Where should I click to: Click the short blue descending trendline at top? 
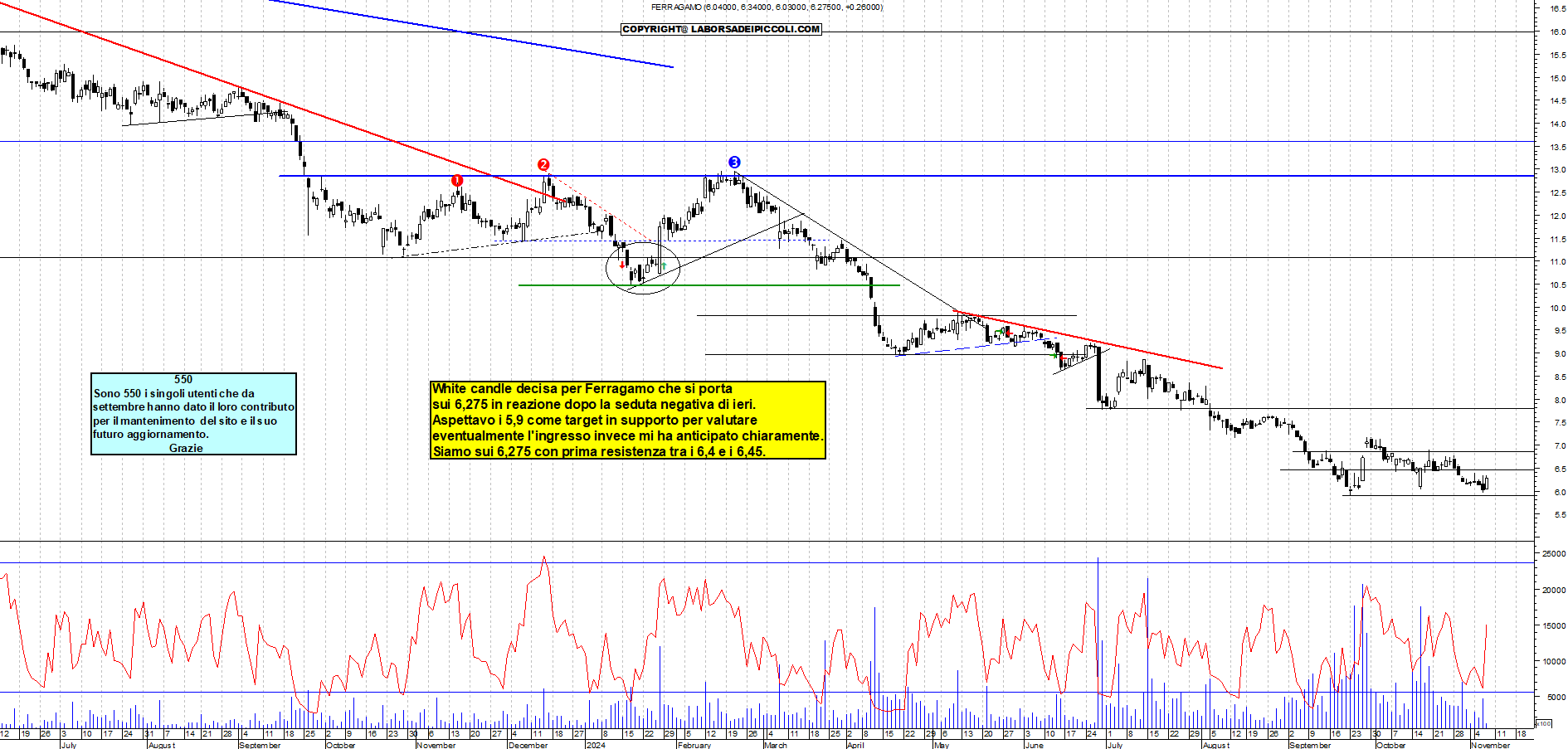[471, 34]
